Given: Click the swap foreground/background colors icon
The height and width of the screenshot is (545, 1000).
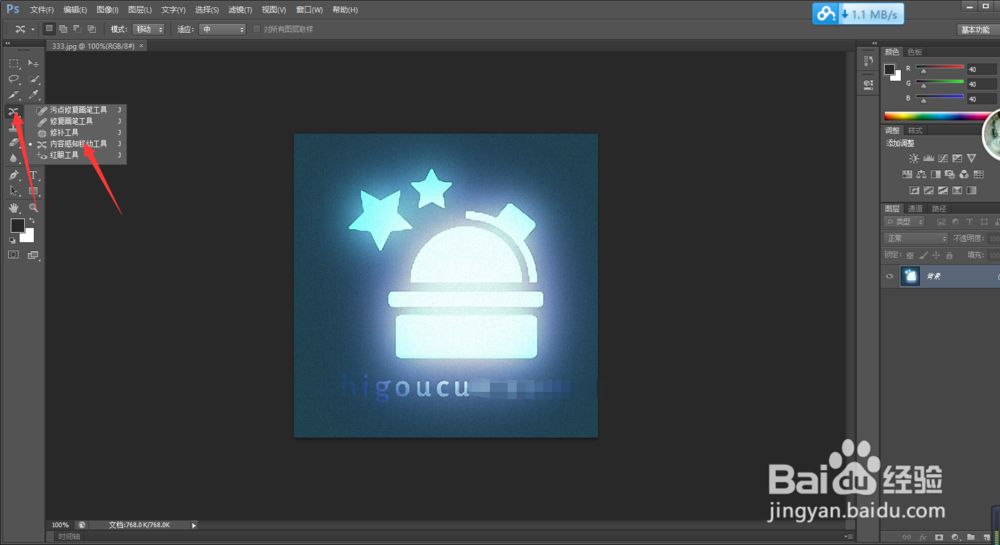Looking at the screenshot, I should [32, 221].
